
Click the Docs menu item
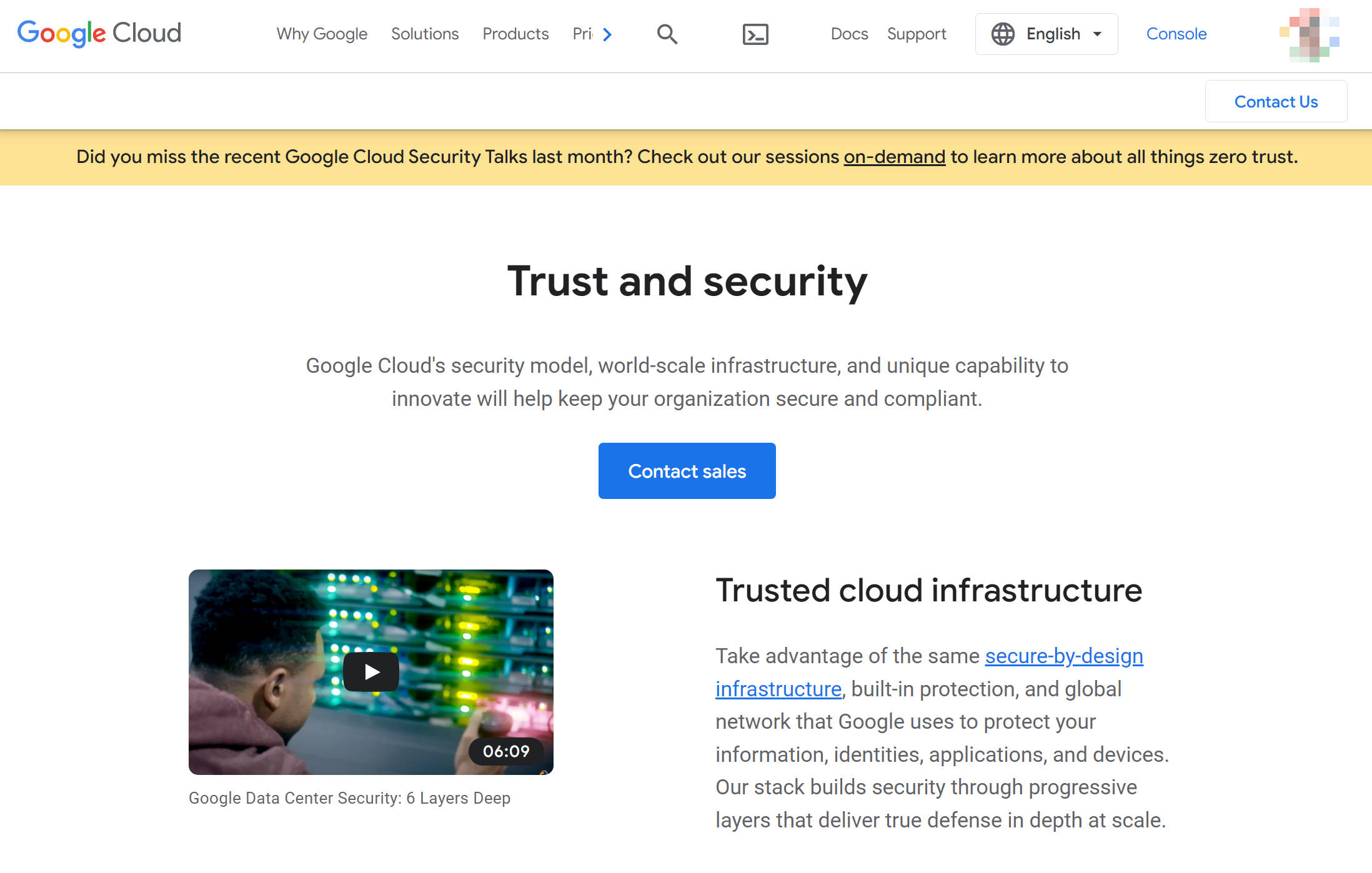tap(850, 34)
